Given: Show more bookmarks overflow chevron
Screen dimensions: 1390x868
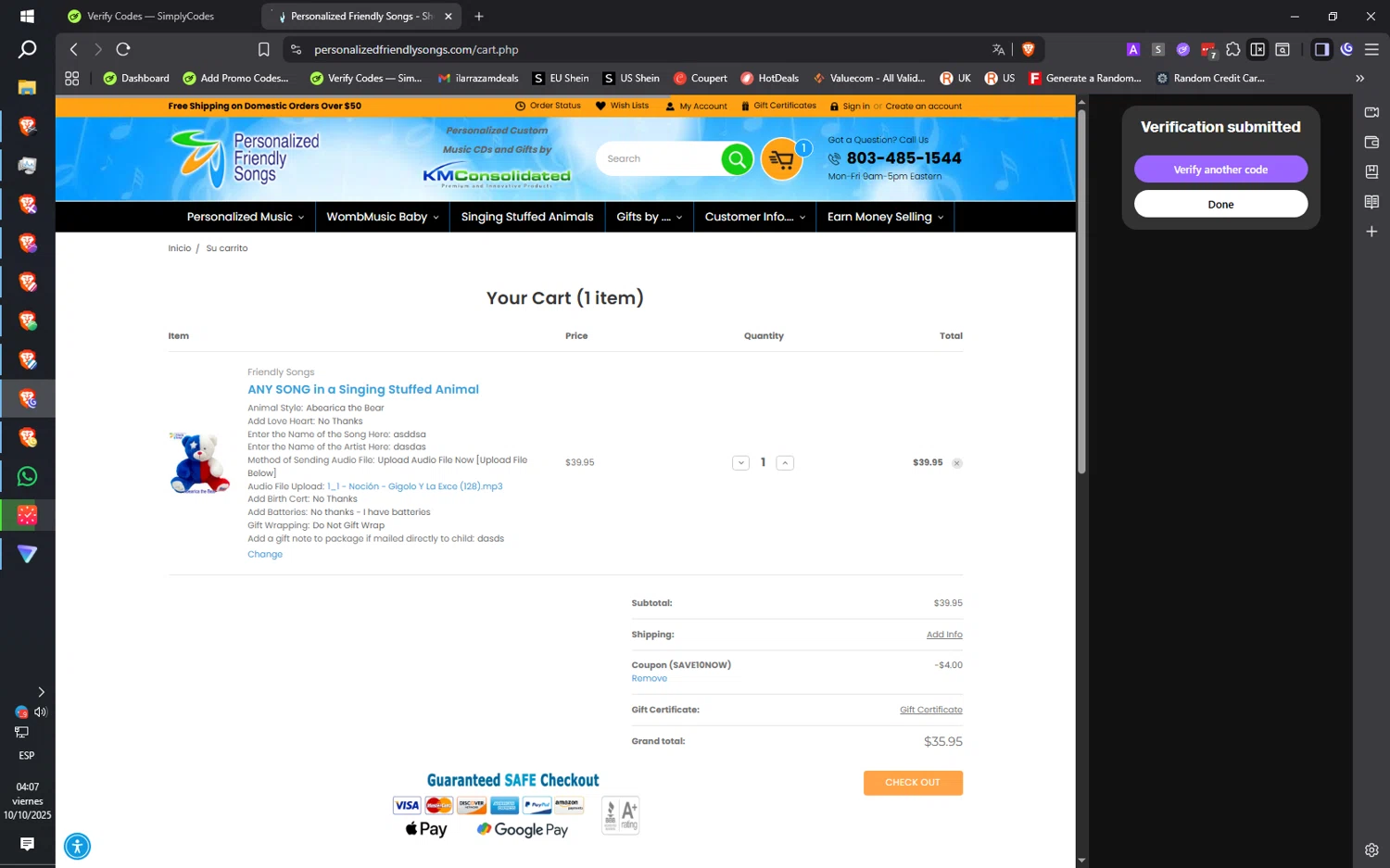Looking at the screenshot, I should pyautogui.click(x=1359, y=79).
